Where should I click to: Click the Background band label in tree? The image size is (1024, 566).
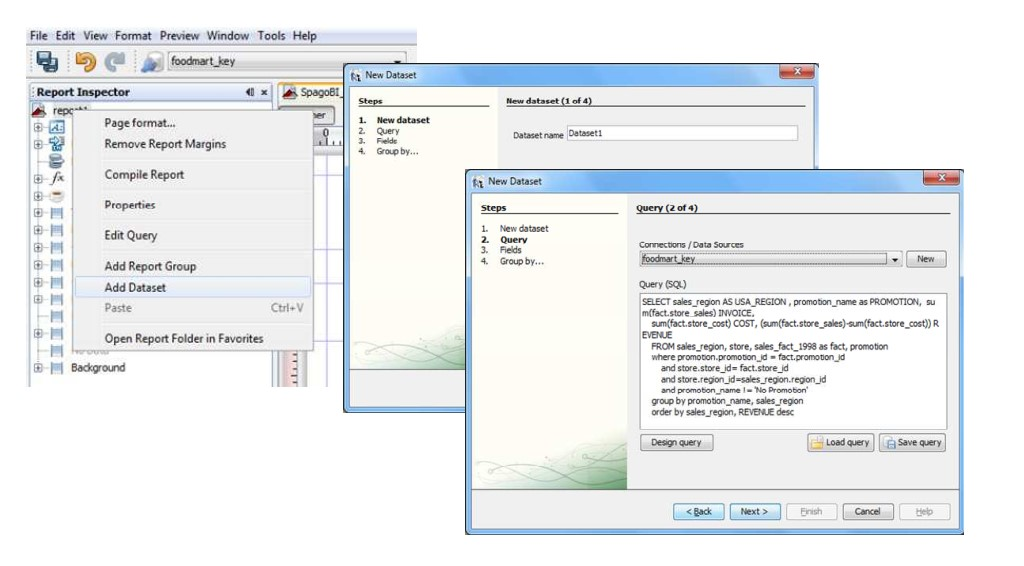click(x=98, y=368)
